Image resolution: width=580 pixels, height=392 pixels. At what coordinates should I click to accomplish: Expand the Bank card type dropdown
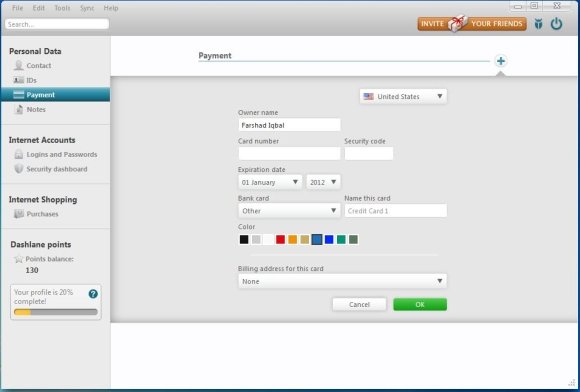[x=289, y=211]
